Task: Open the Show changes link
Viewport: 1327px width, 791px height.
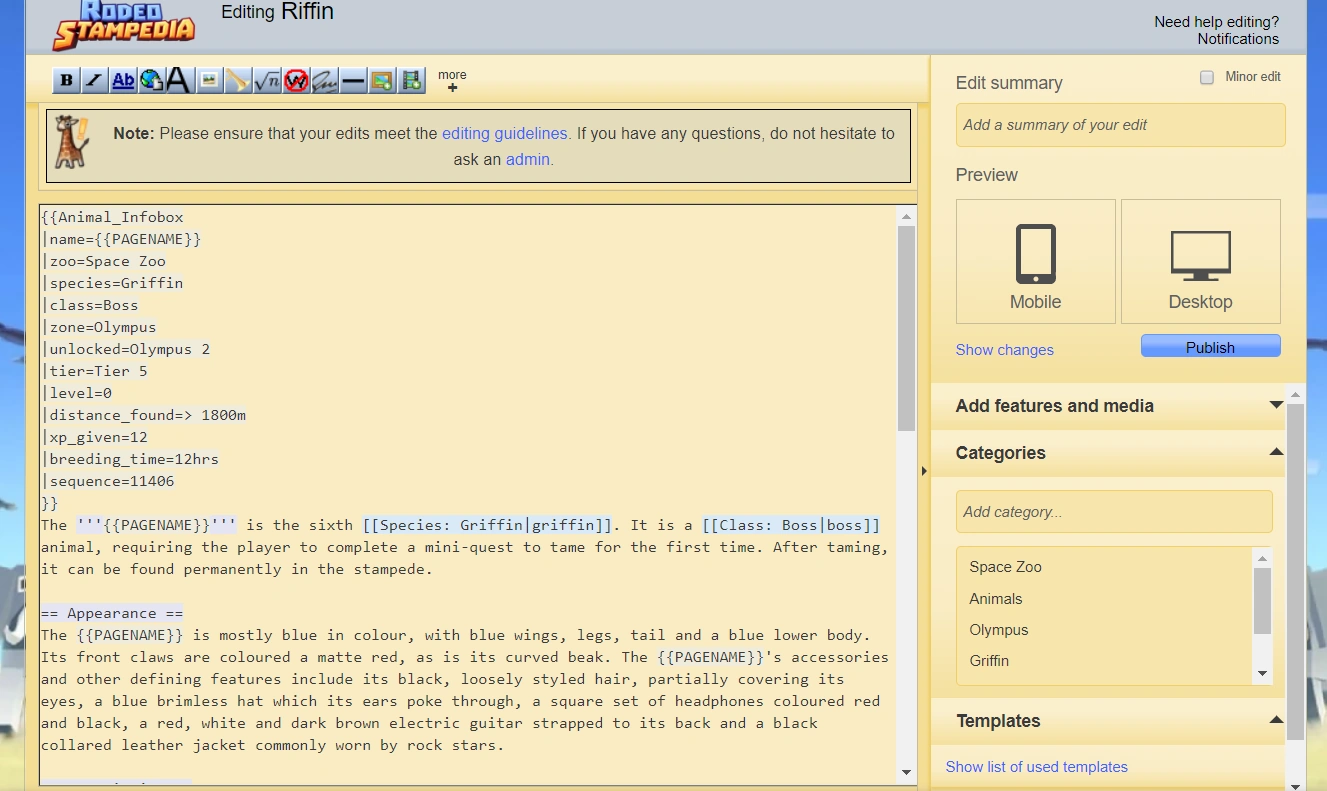Action: click(1004, 350)
